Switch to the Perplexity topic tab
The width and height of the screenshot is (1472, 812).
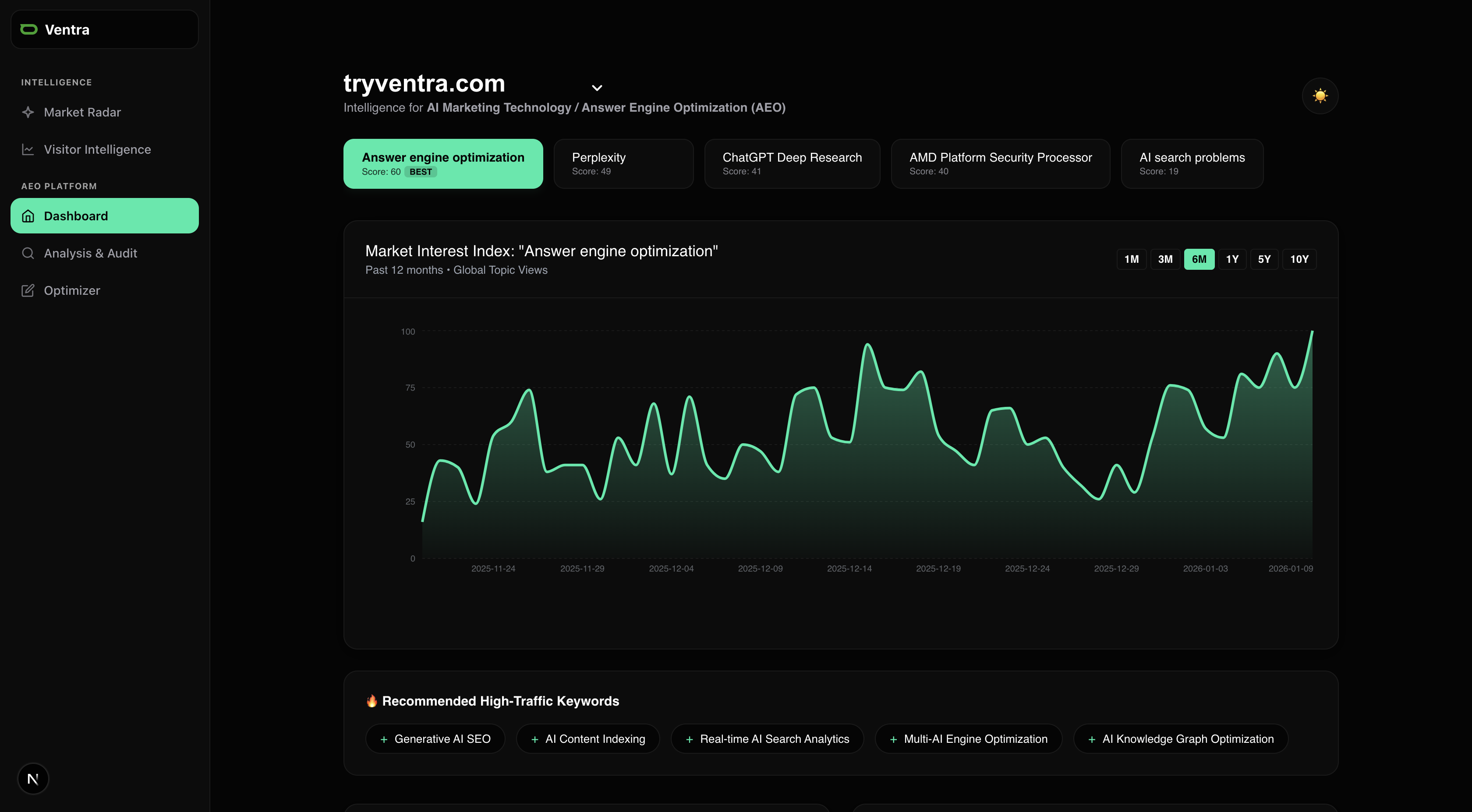tap(623, 163)
